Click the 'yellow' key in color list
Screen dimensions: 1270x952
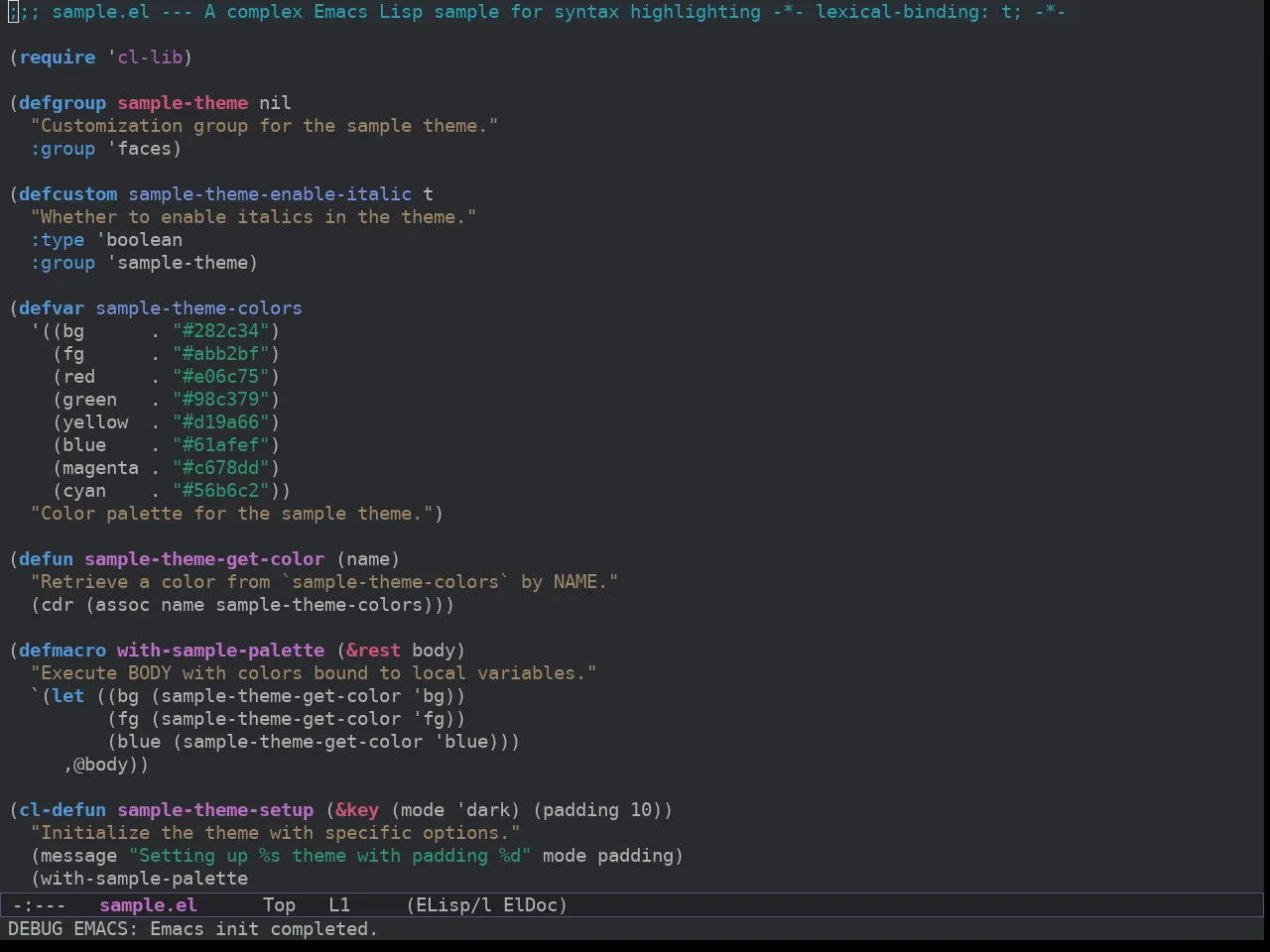click(95, 422)
